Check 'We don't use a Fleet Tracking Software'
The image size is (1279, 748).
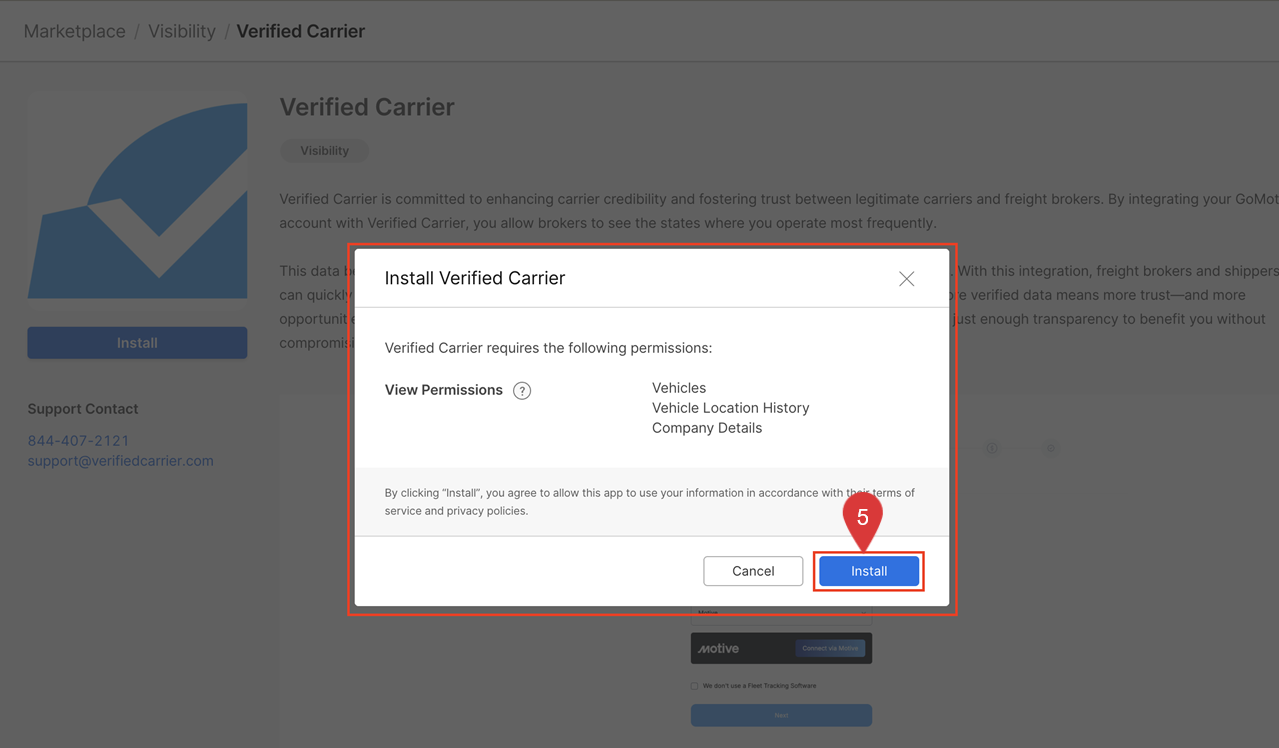click(695, 686)
